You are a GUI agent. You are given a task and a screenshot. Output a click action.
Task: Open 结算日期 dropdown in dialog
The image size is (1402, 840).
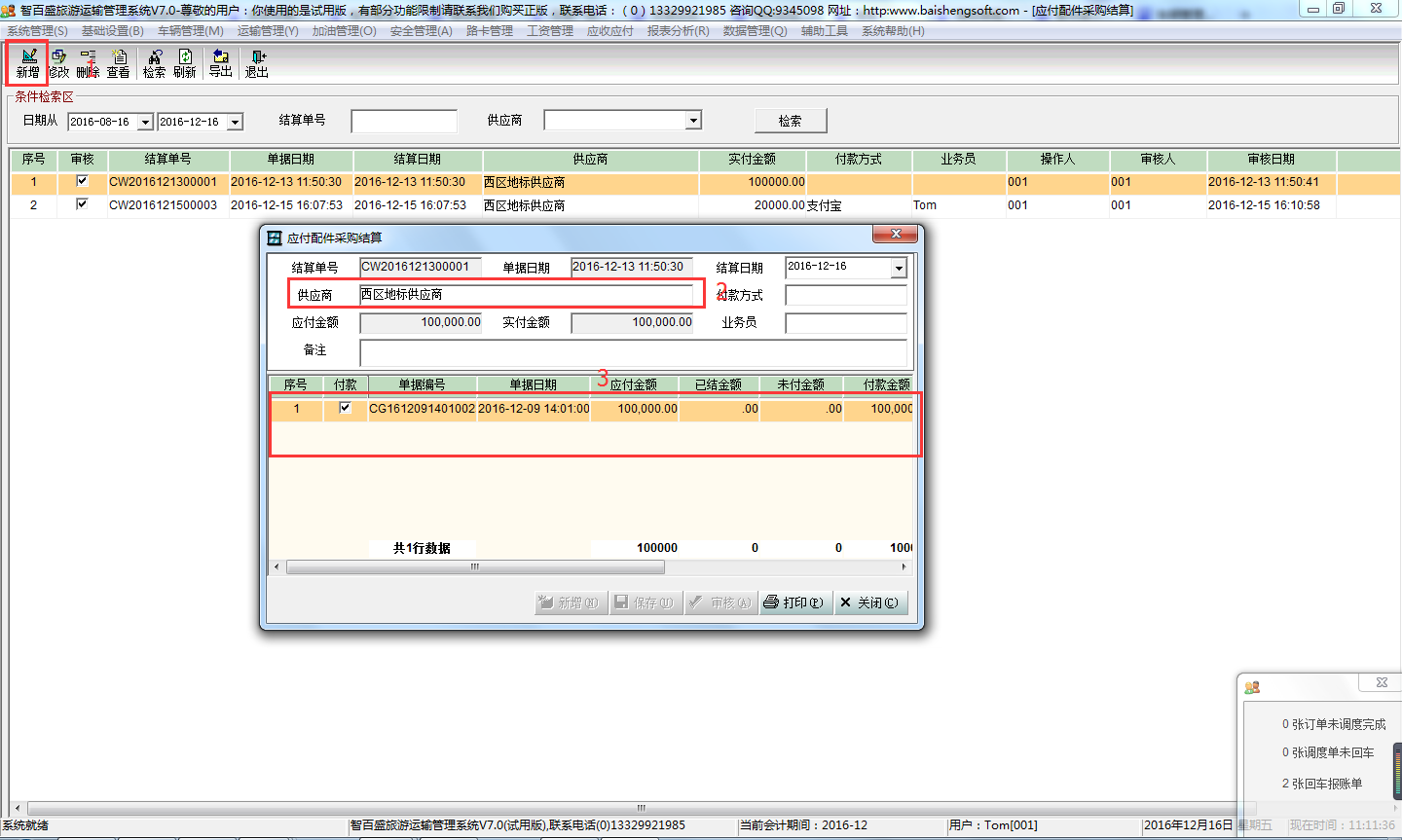(899, 268)
